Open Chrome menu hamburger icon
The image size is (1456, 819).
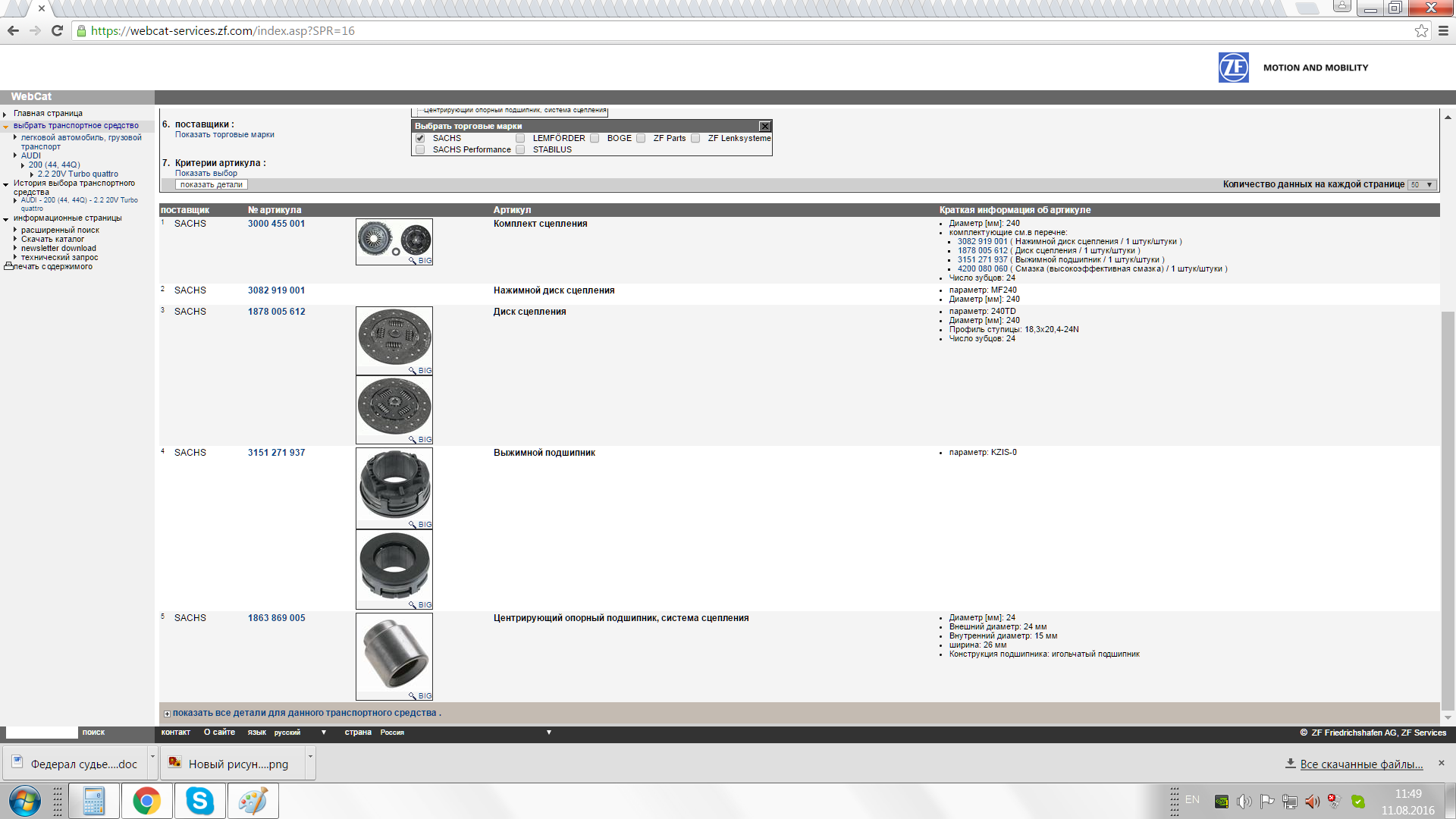[1443, 31]
